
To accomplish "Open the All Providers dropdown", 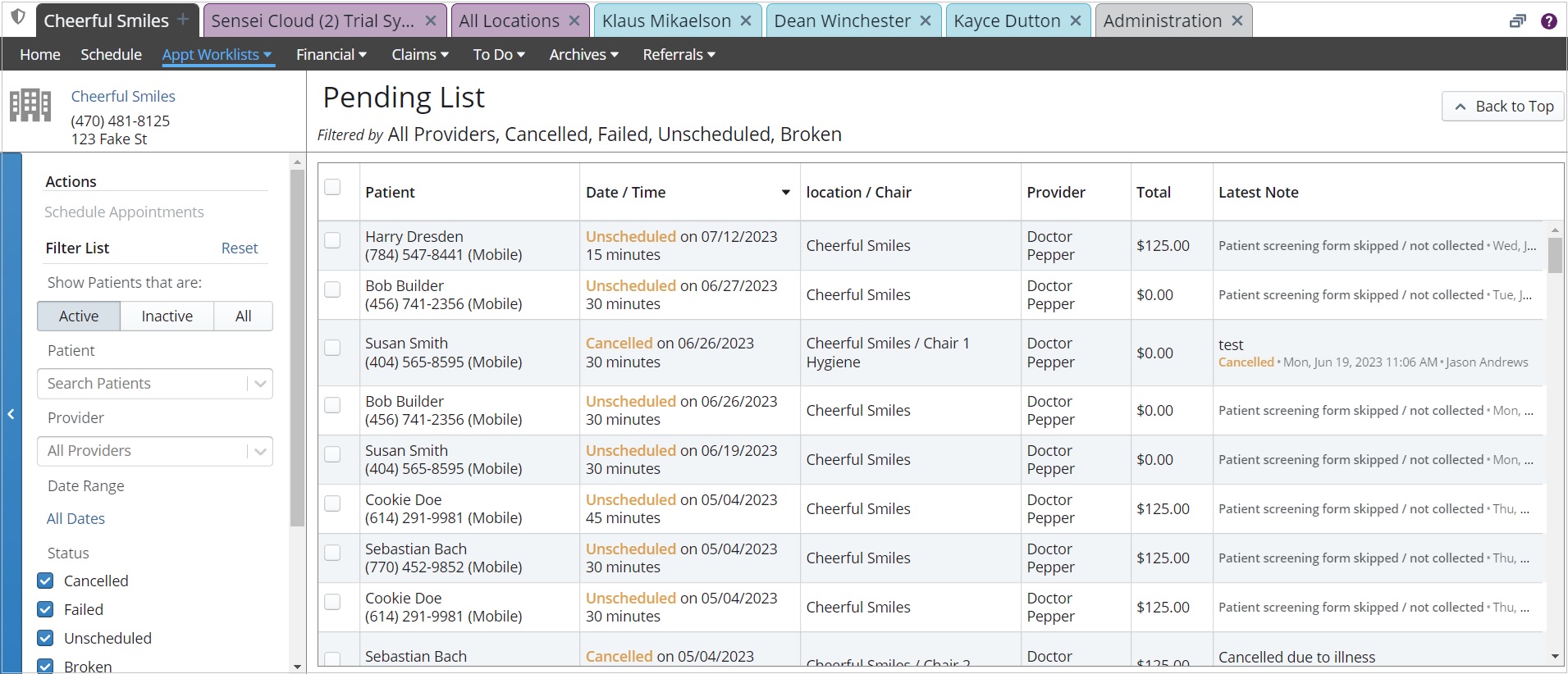I will 155,451.
